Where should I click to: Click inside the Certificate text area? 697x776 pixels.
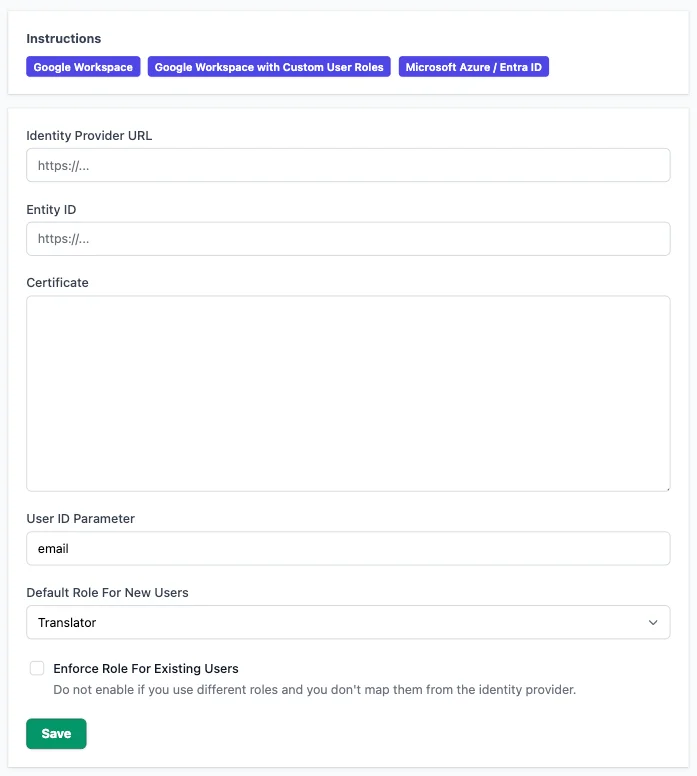click(x=348, y=393)
